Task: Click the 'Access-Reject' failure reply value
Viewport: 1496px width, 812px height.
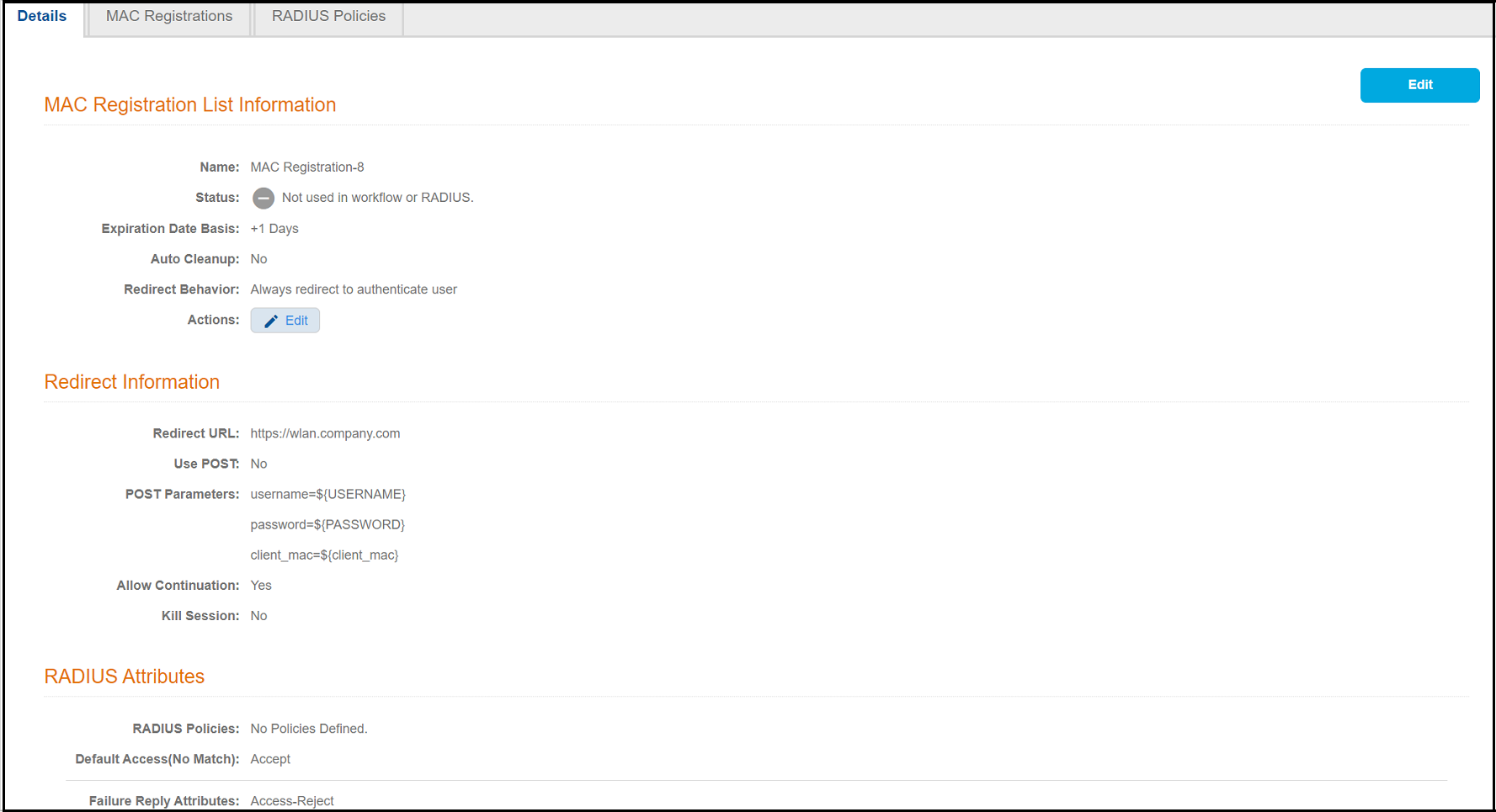Action: click(292, 801)
